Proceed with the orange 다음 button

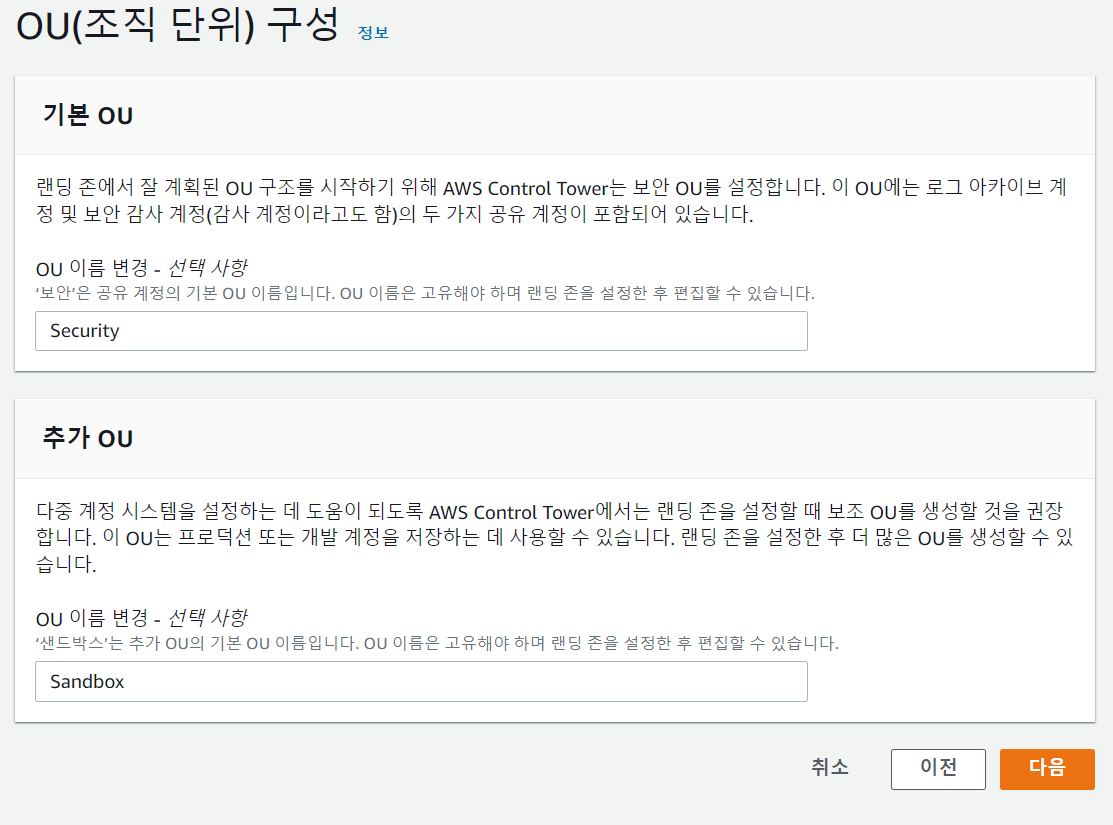1047,768
